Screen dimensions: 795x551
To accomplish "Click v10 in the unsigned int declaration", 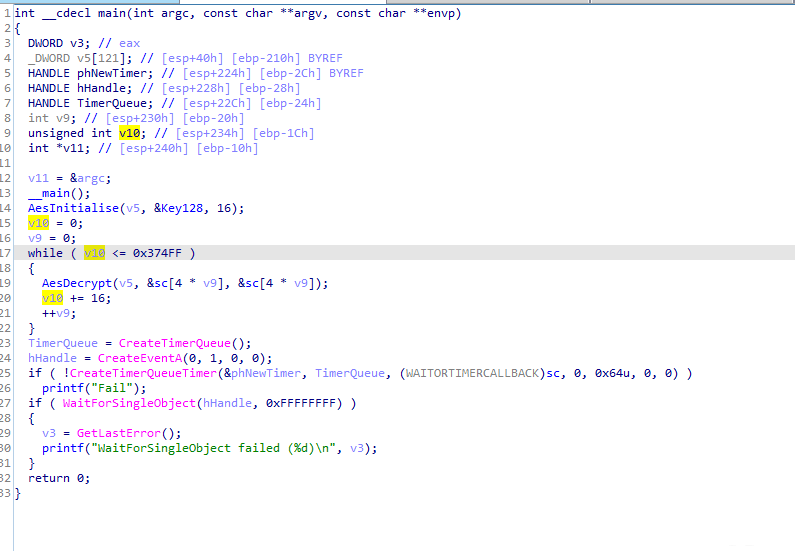I will coord(129,133).
